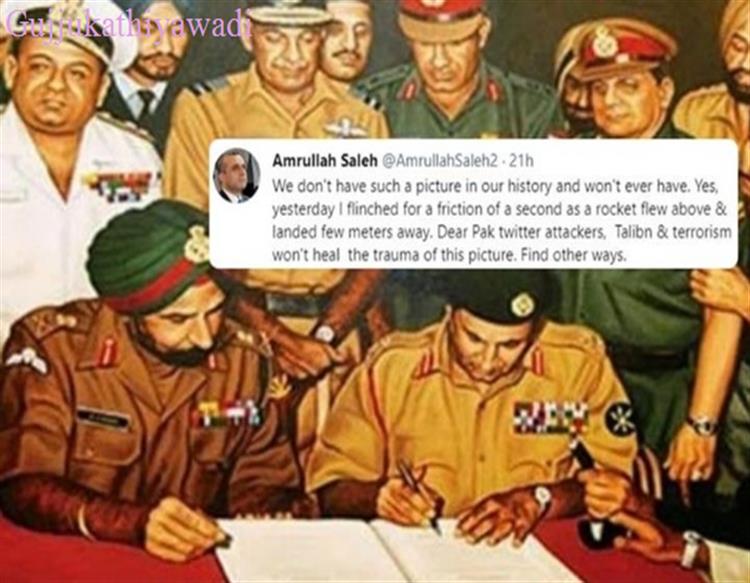Click the open document on the table
Image resolution: width=750 pixels, height=583 pixels.
[x=380, y=551]
